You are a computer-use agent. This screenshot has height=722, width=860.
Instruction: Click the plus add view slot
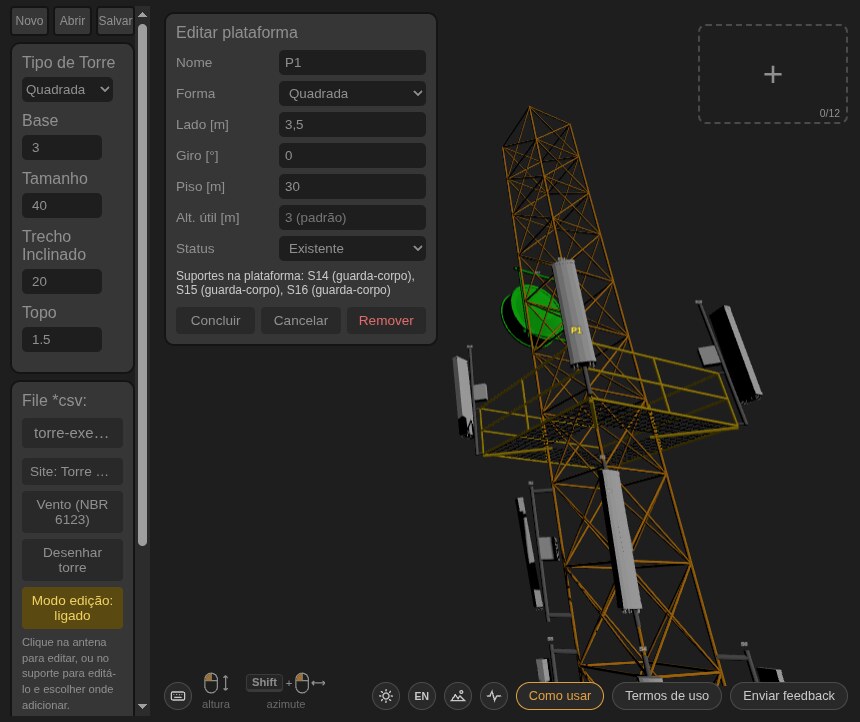coord(773,74)
